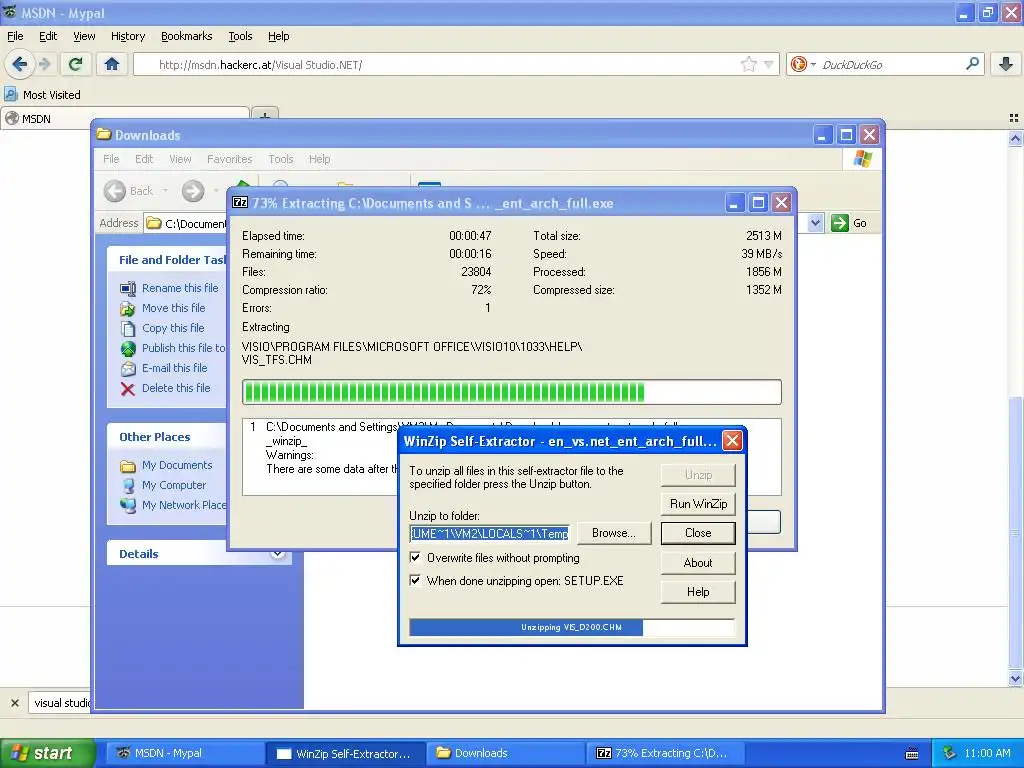Click the 7-Zip green extraction progress bar
Viewport: 1024px width, 768px height.
click(511, 392)
